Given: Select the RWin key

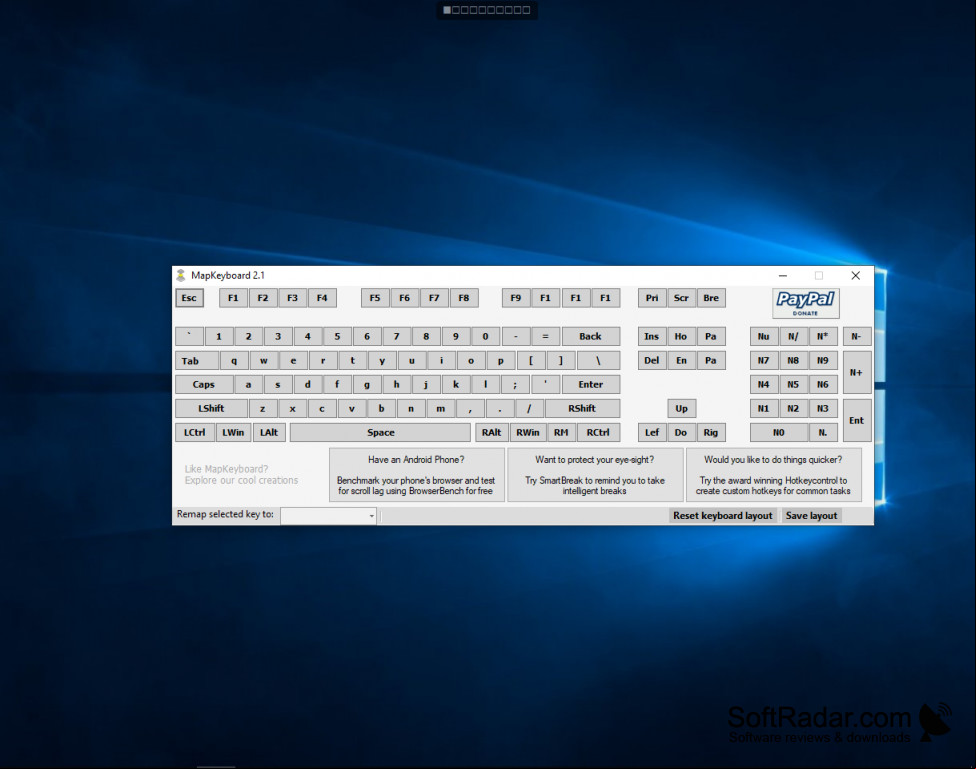Looking at the screenshot, I should point(528,432).
